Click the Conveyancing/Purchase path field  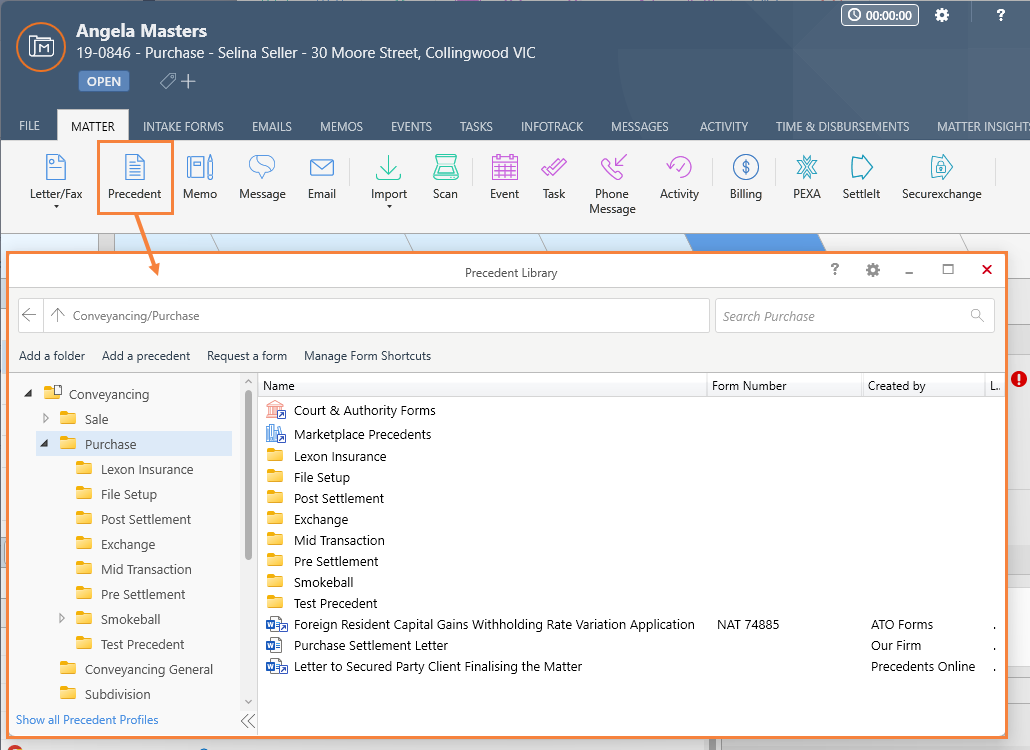point(376,315)
